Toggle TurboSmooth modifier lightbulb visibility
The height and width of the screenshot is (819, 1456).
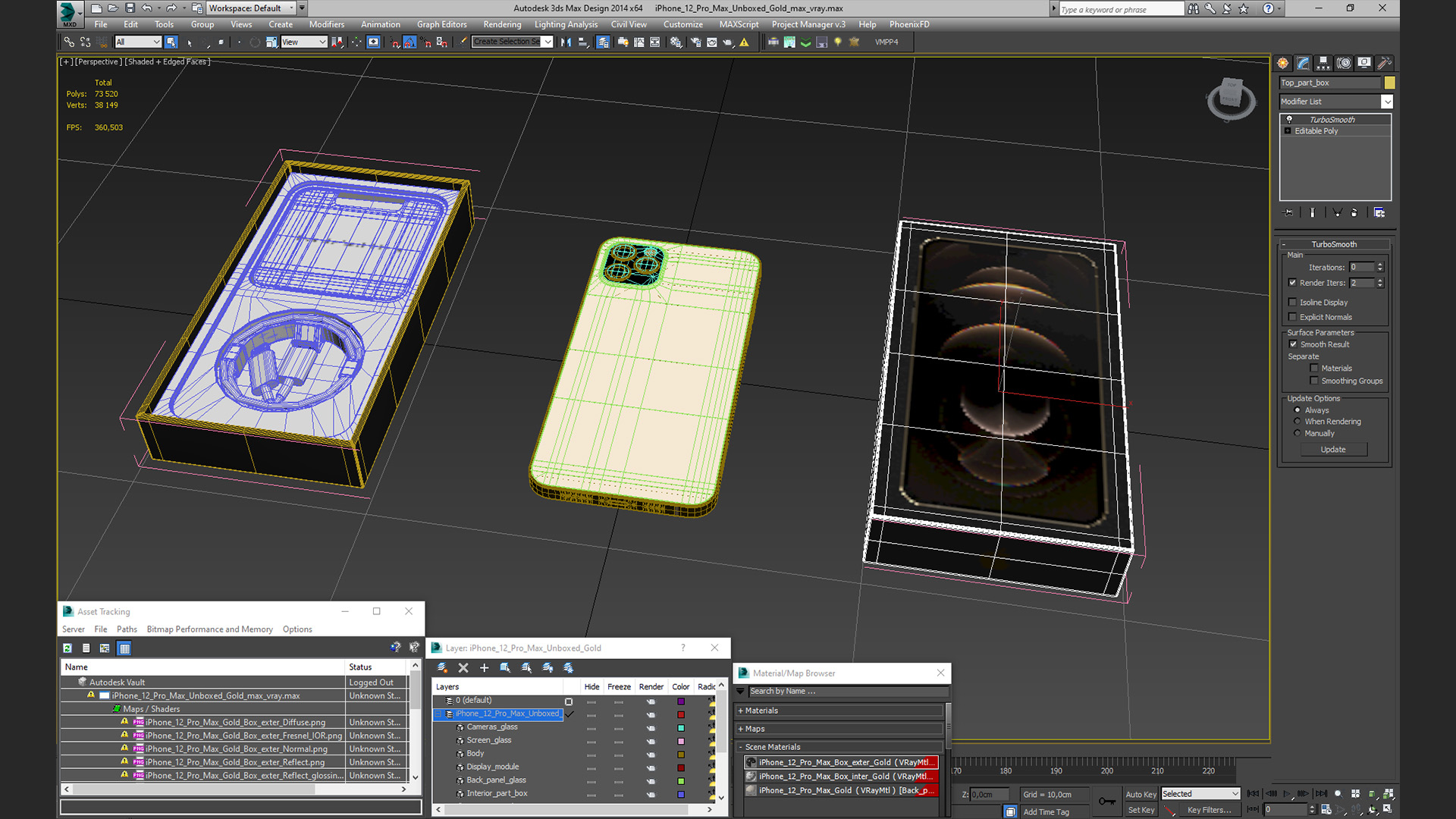(1288, 120)
